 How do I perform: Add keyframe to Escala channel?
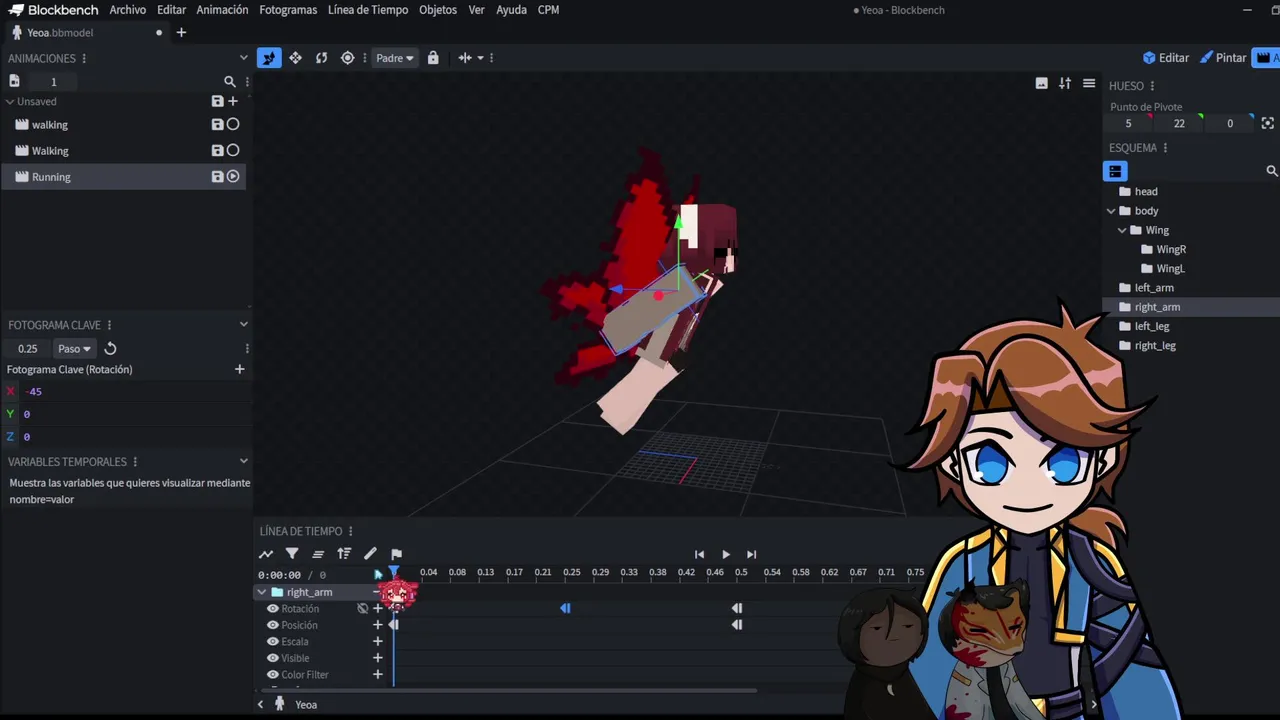click(x=378, y=641)
